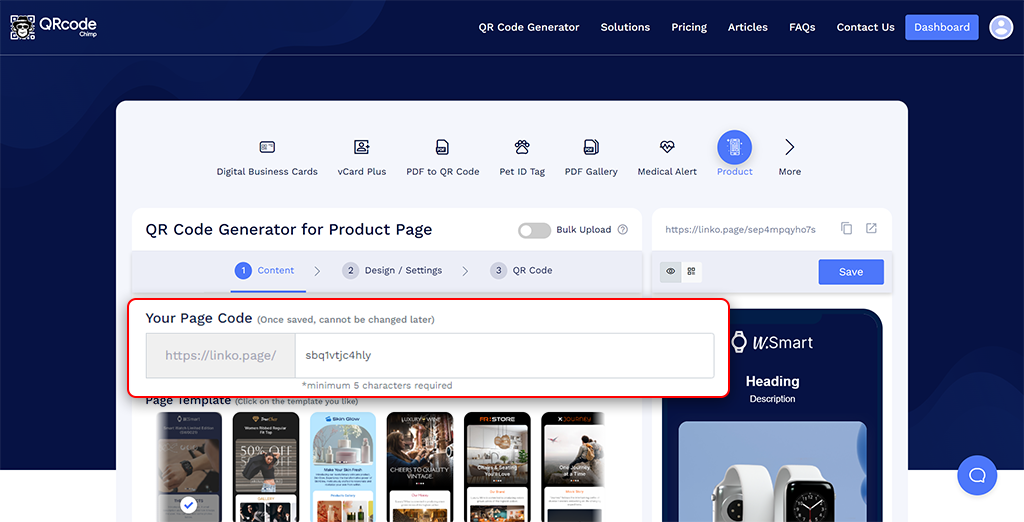Viewport: 1024px width, 522px height.
Task: Click the Save button
Action: (851, 272)
